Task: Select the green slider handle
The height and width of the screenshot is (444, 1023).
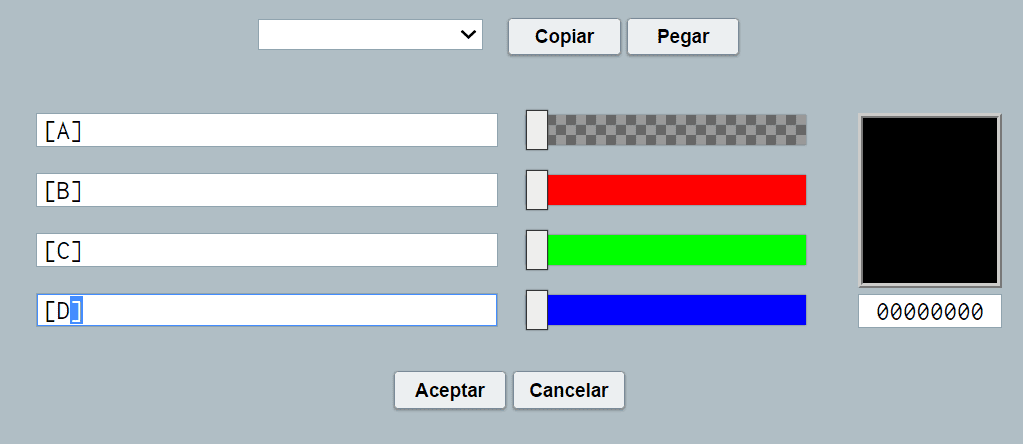Action: coord(537,250)
